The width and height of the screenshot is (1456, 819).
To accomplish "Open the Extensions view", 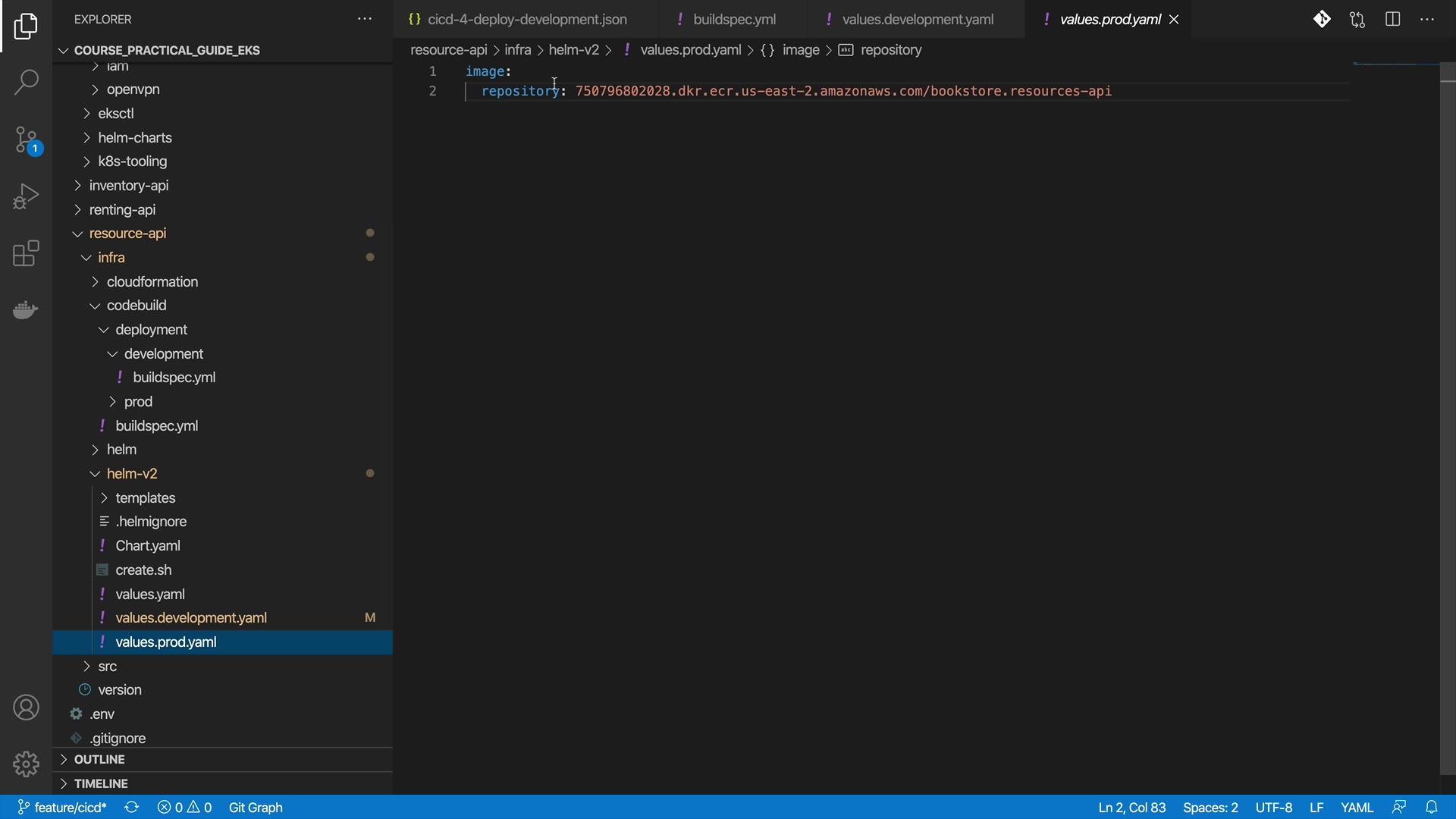I will (26, 253).
